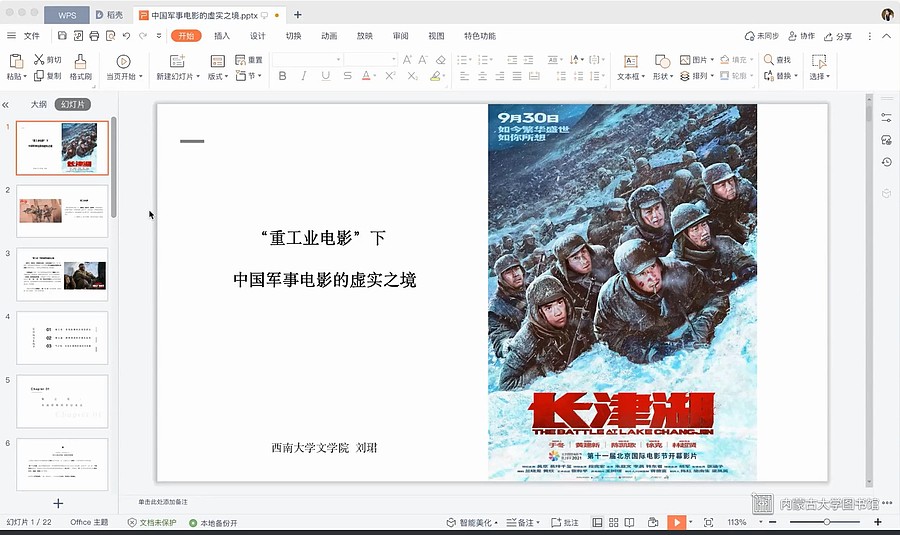Click the Print icon in quick toolbar
The height and width of the screenshot is (535, 900).
(x=94, y=36)
